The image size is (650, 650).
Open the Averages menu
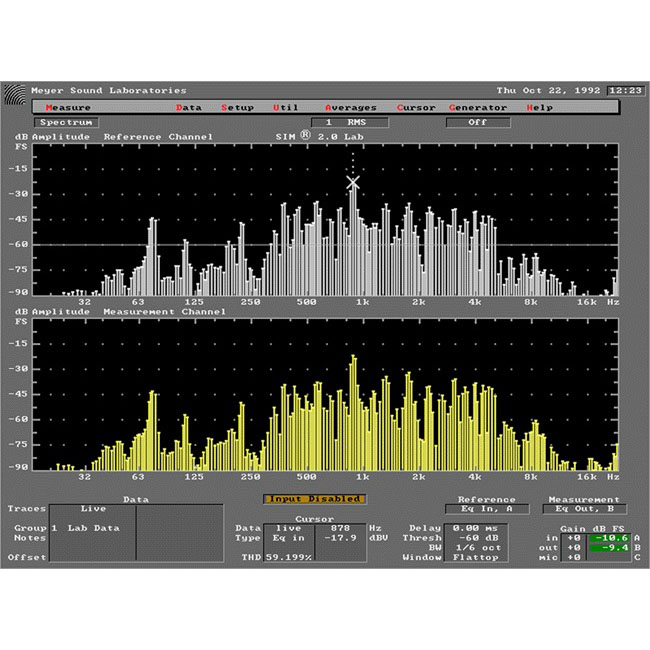pyautogui.click(x=351, y=107)
